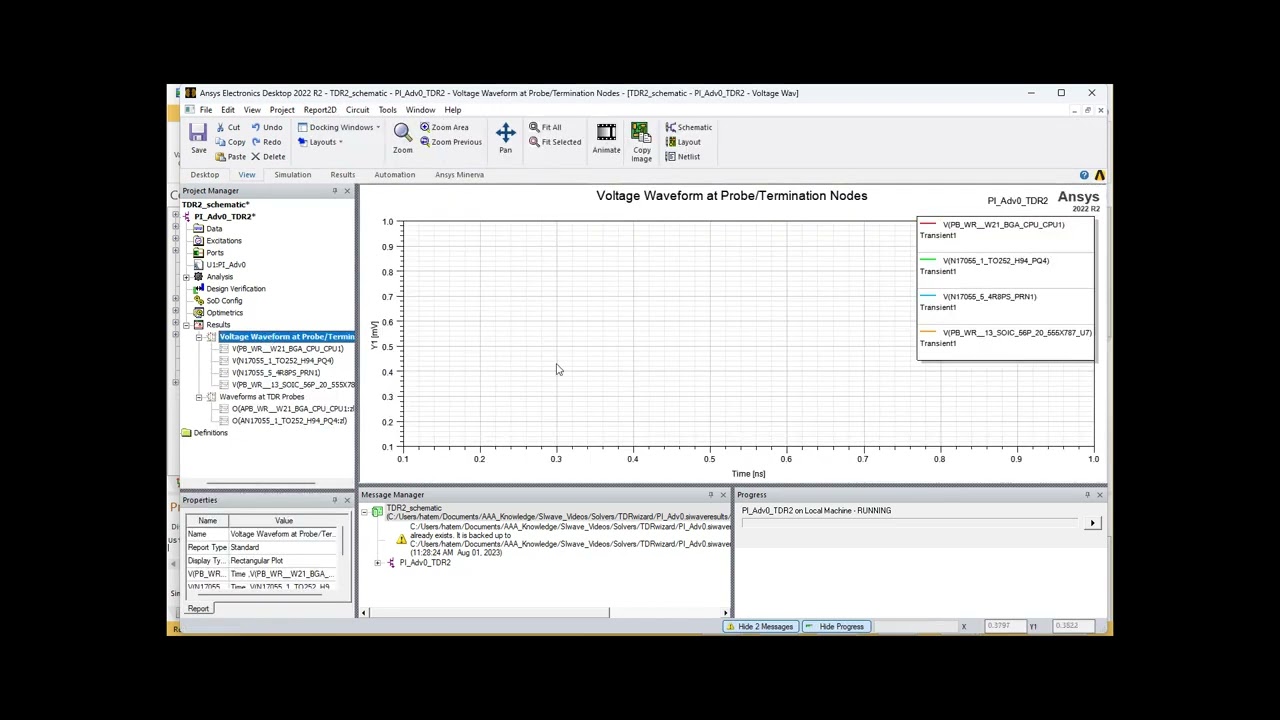Switch to the Automation ribbon tab

394,175
